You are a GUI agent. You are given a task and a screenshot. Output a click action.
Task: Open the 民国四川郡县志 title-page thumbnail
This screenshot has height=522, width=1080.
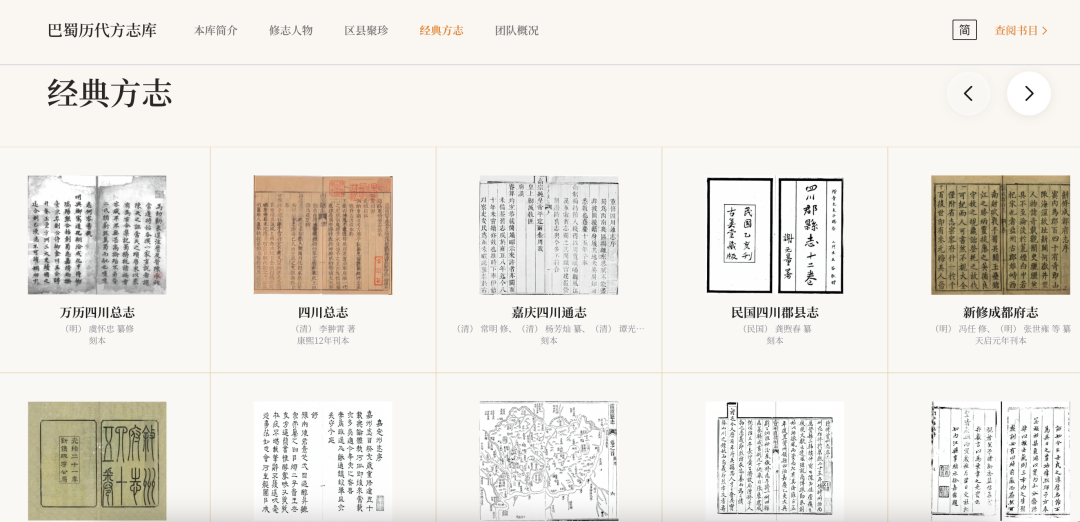click(x=775, y=235)
